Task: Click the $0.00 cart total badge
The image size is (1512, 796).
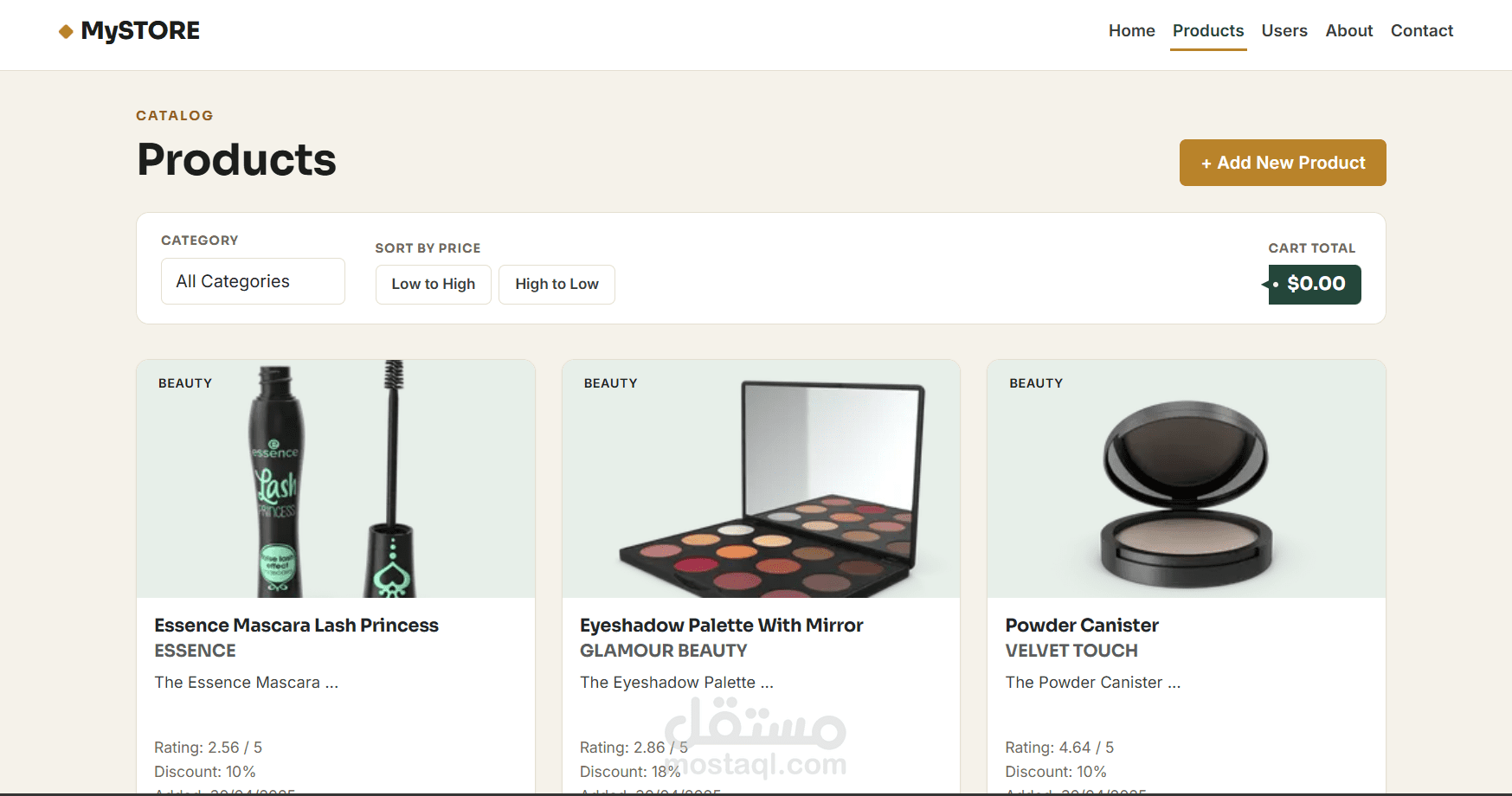Action: click(1314, 285)
